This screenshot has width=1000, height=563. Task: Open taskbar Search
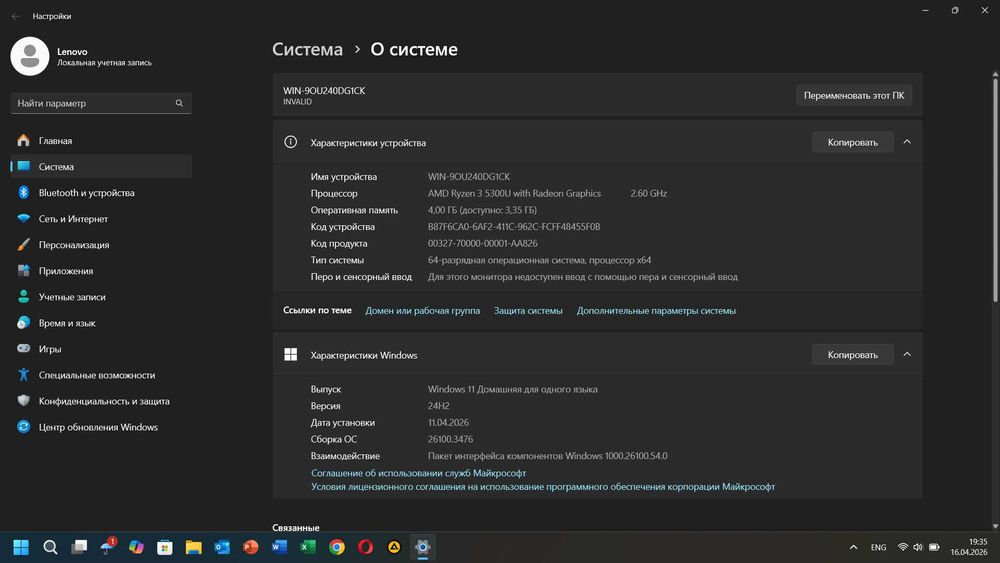point(50,547)
